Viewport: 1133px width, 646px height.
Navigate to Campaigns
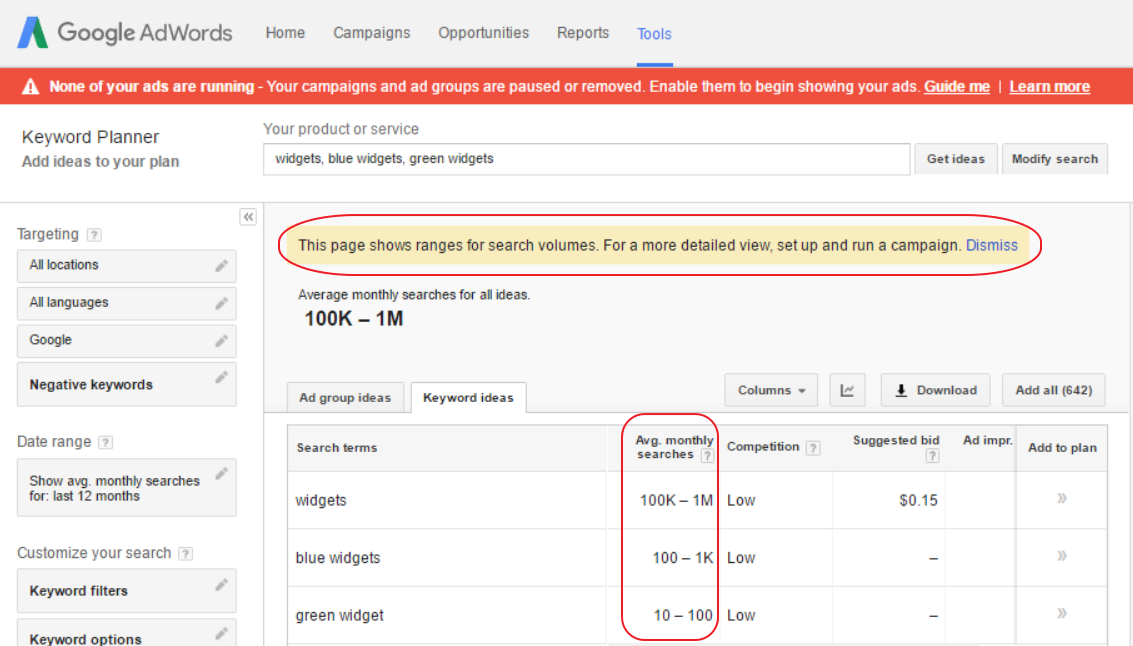372,33
